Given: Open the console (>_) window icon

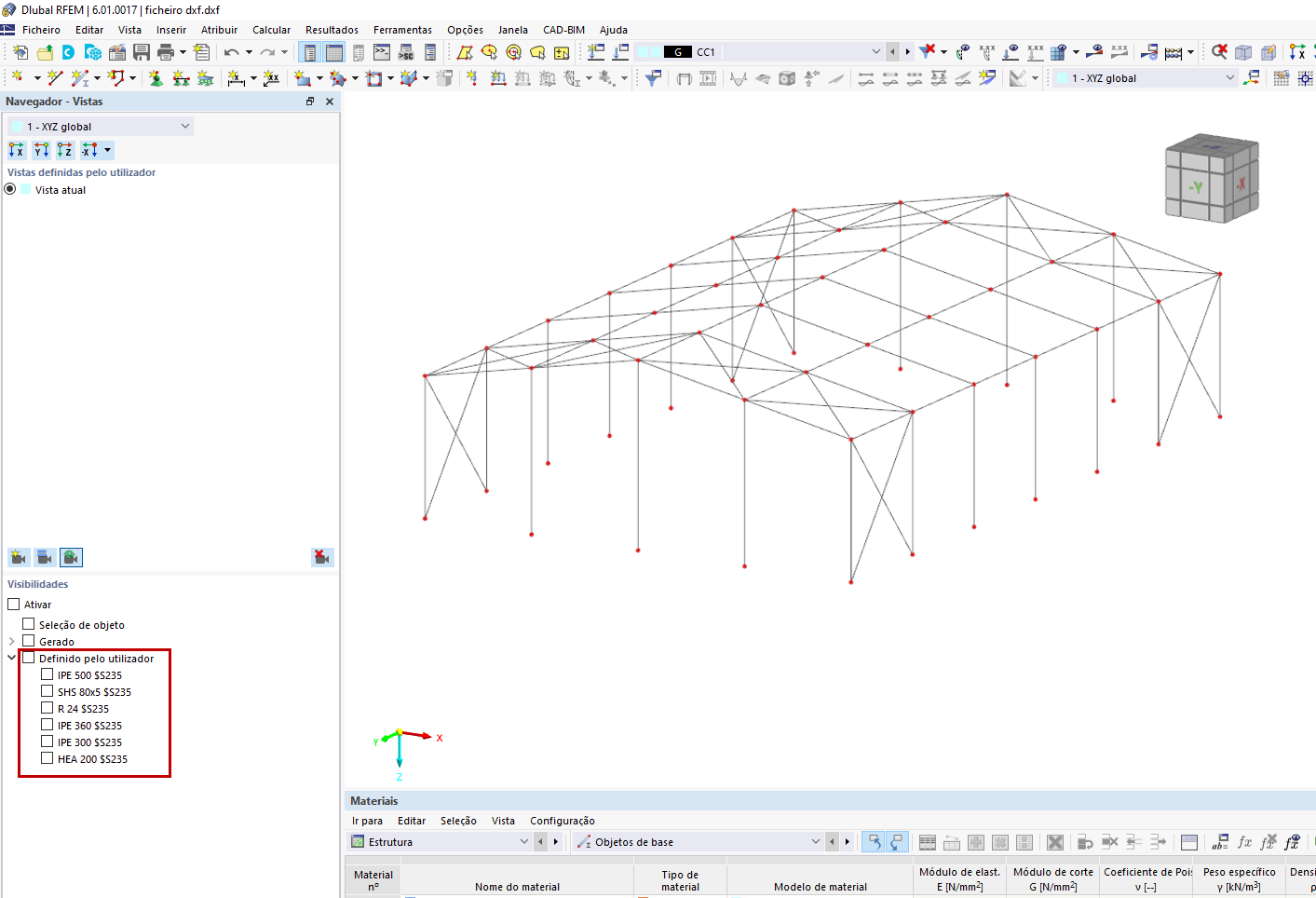Looking at the screenshot, I should (382, 52).
